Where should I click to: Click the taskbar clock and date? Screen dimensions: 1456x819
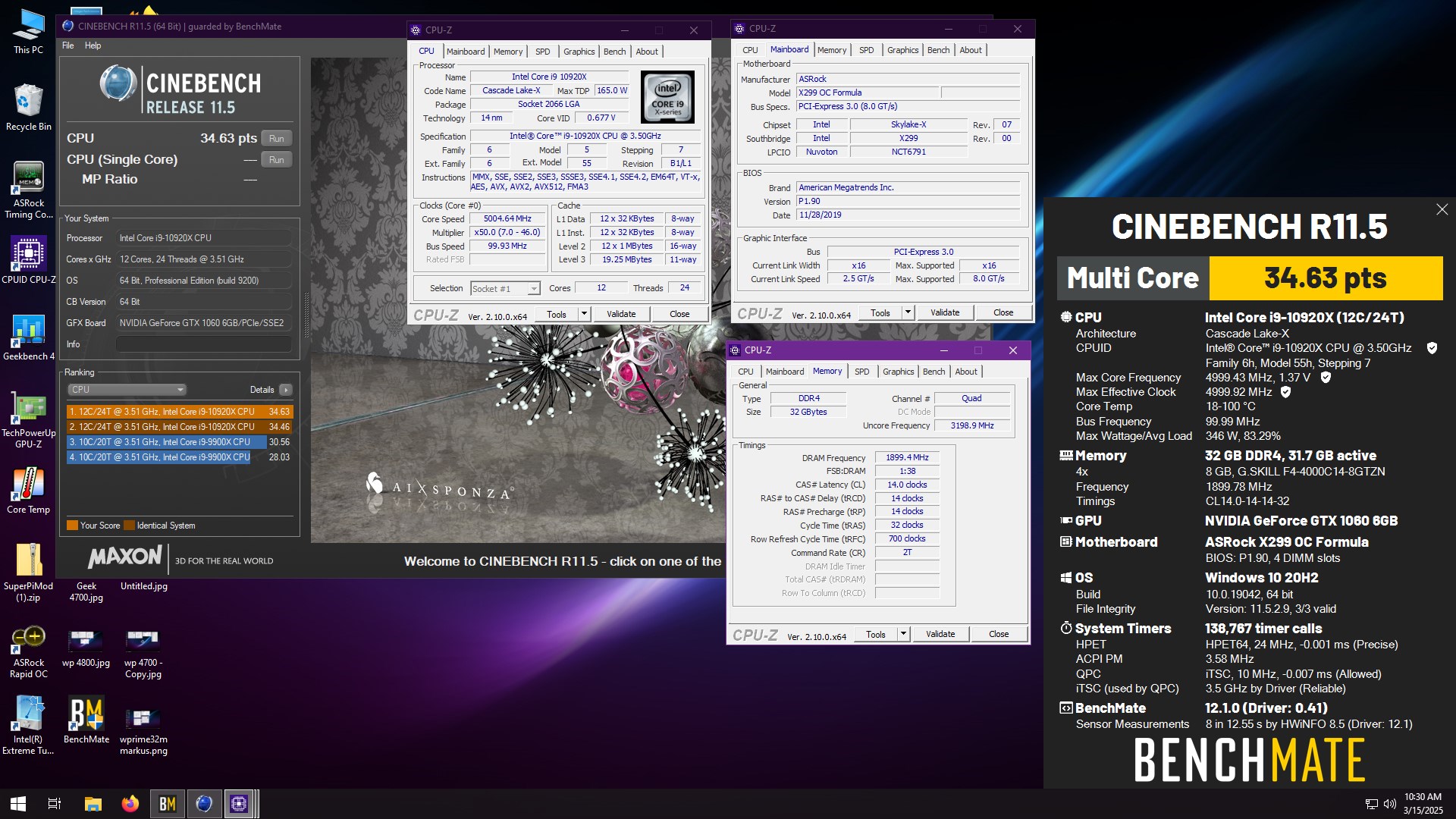coord(1423,804)
